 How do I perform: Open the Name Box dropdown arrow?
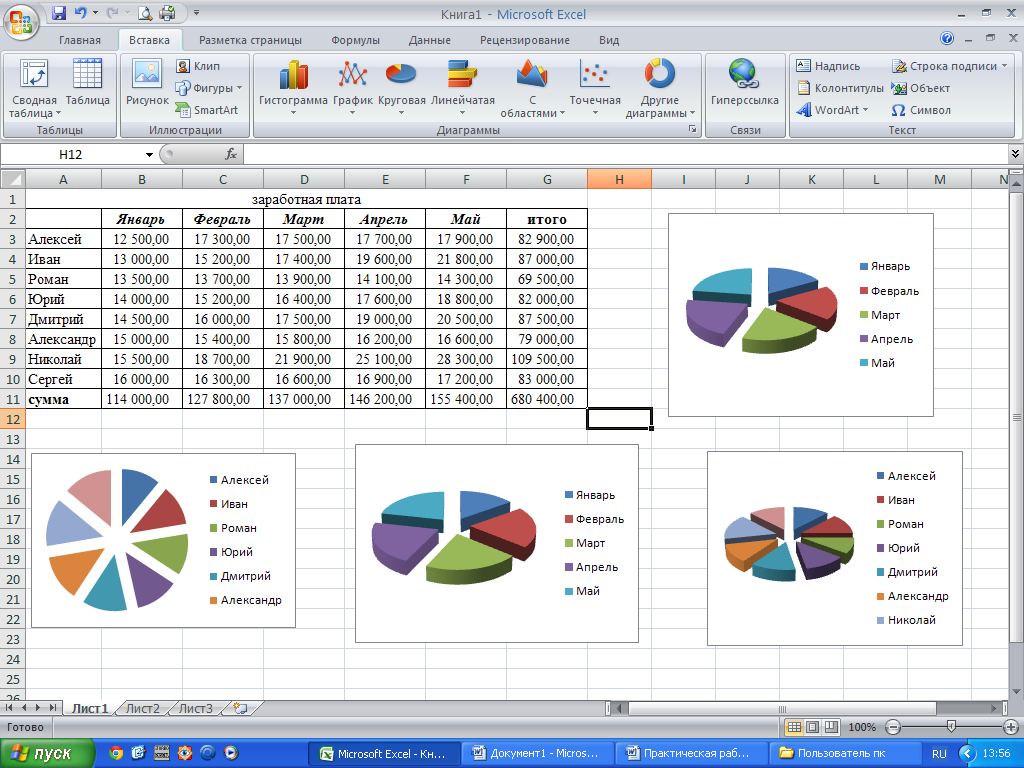tap(149, 155)
